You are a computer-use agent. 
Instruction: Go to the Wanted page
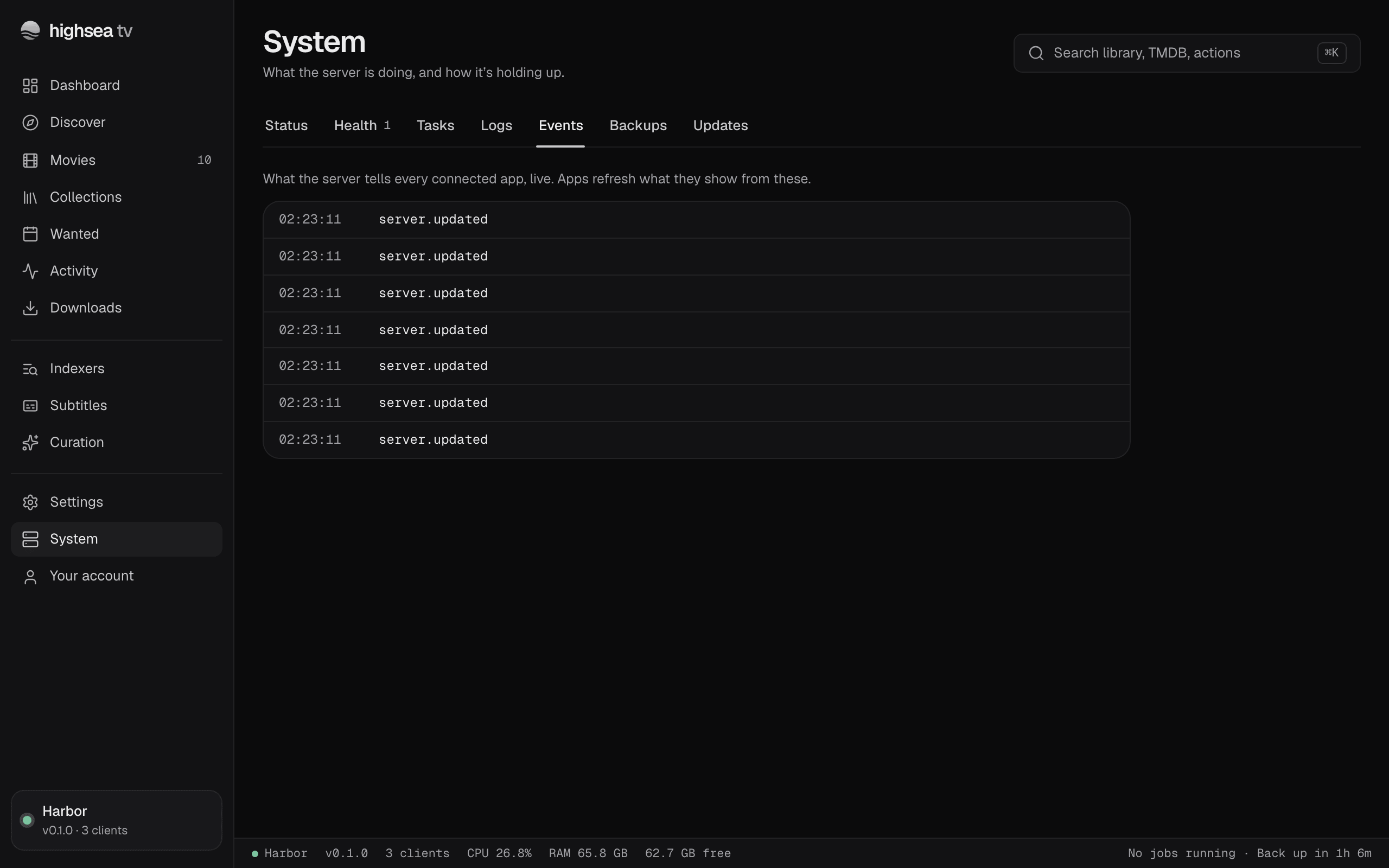(x=117, y=234)
